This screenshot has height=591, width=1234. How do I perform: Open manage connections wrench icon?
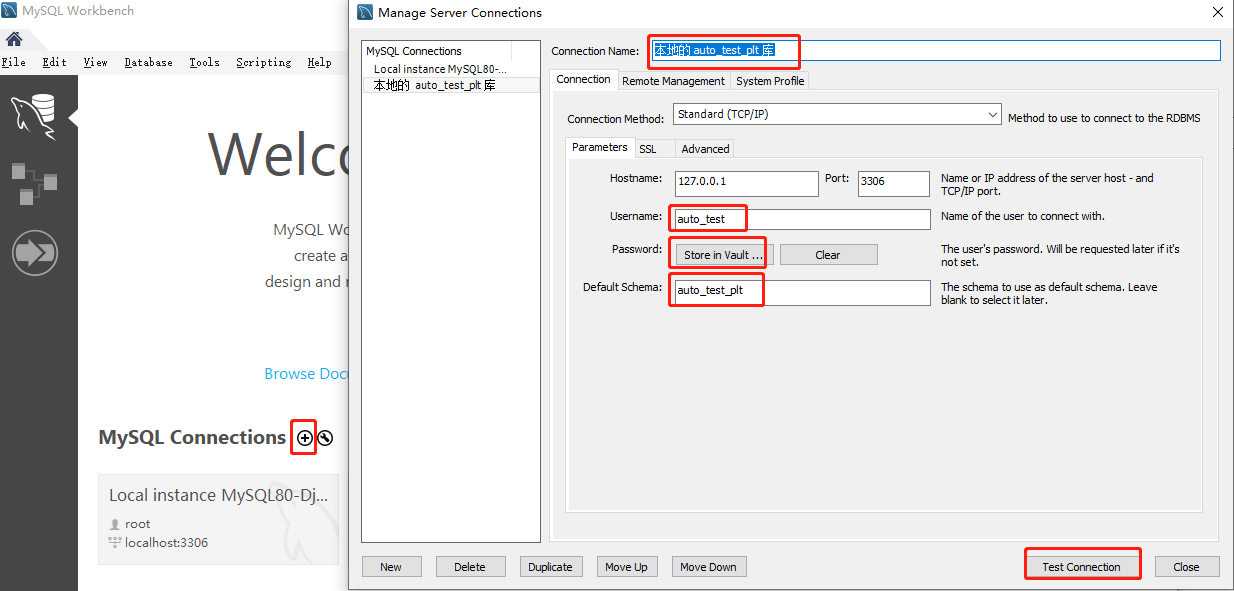(x=325, y=438)
